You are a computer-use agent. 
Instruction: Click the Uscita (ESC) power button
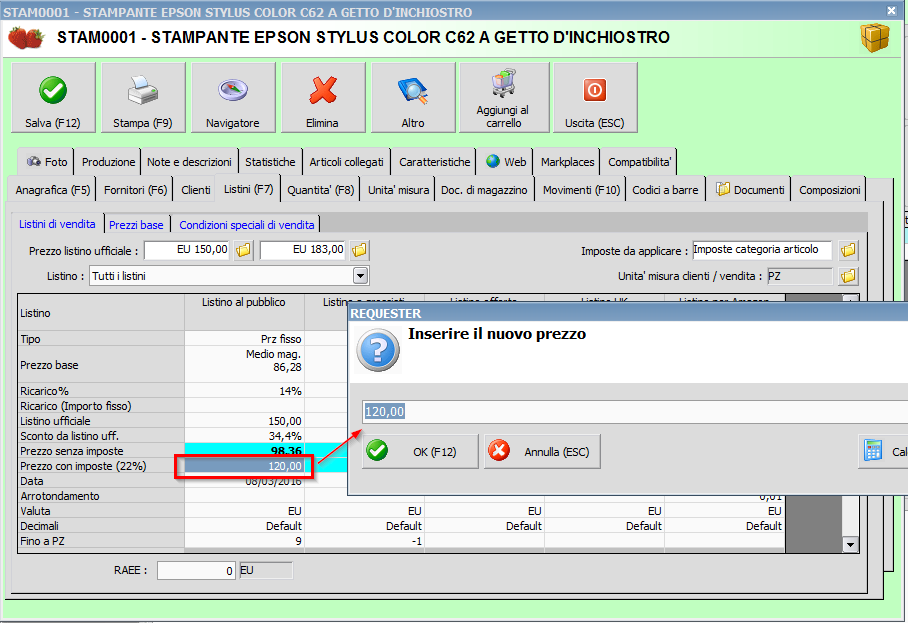point(595,98)
